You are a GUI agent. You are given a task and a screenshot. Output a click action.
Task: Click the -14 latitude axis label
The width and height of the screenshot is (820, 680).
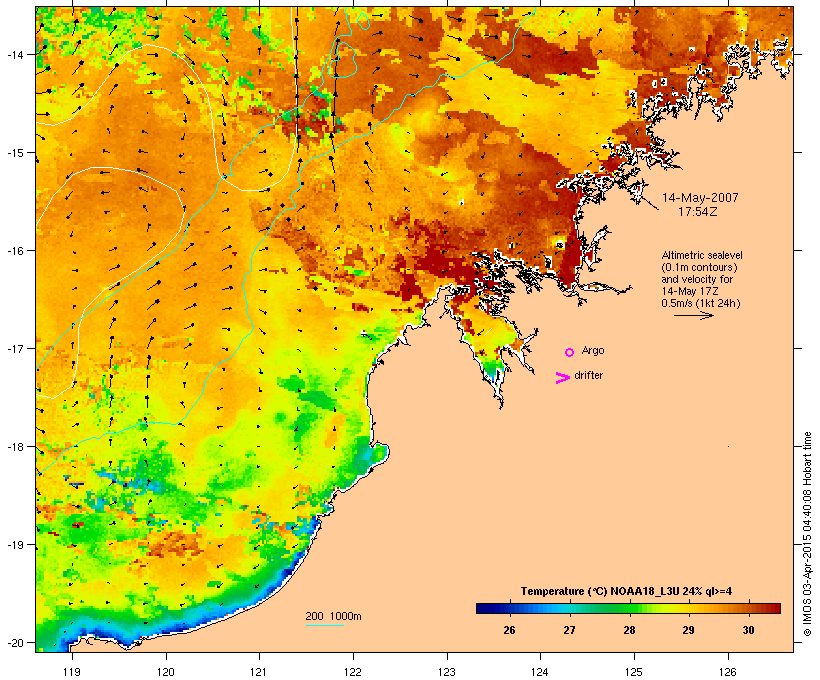pyautogui.click(x=14, y=54)
